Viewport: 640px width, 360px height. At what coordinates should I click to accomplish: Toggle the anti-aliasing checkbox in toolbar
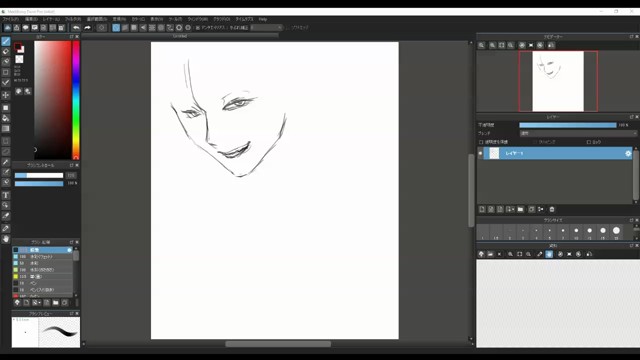[198, 28]
